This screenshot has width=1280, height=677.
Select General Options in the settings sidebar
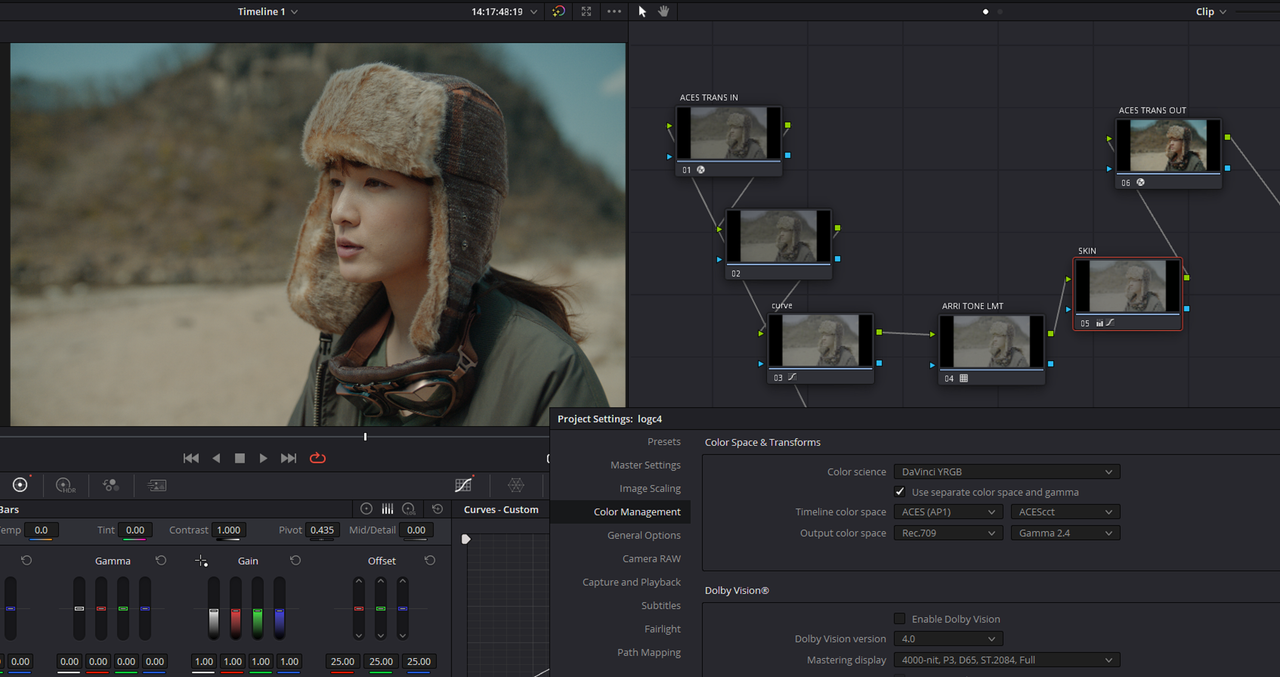(x=644, y=535)
